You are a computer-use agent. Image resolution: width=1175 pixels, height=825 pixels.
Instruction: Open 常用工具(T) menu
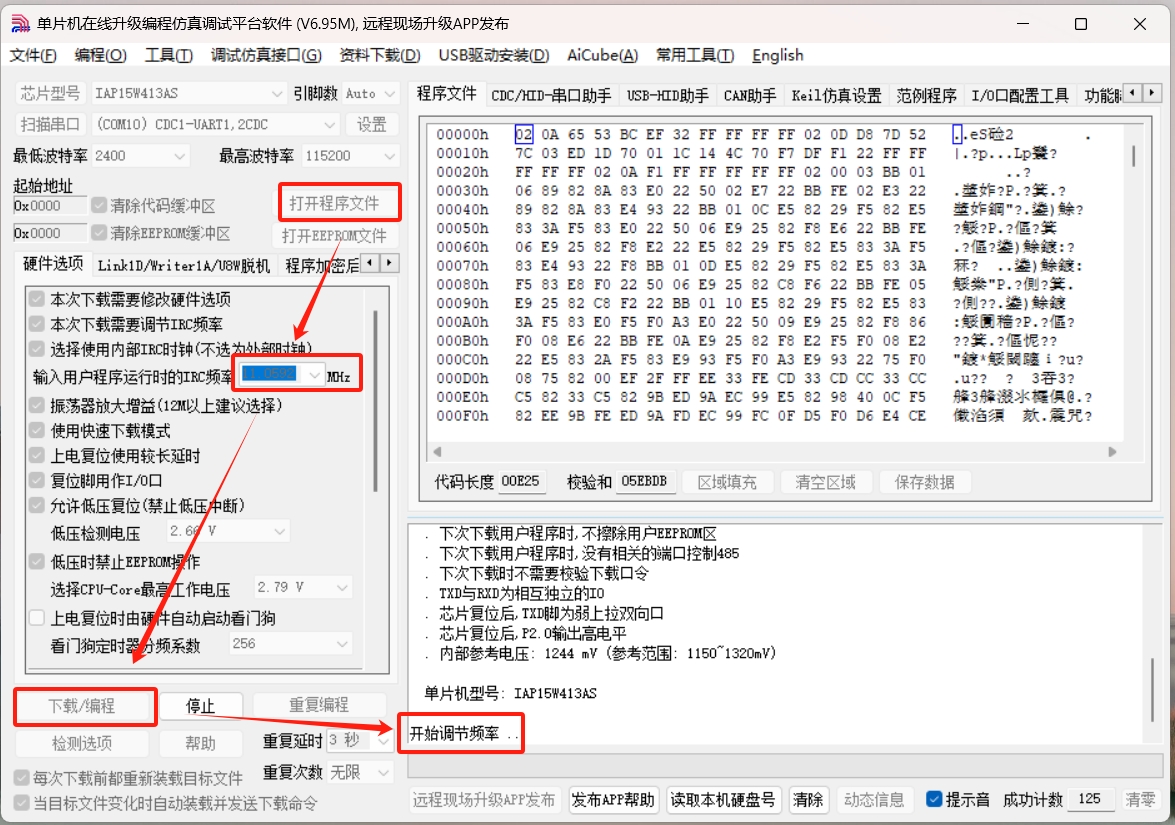pos(695,55)
